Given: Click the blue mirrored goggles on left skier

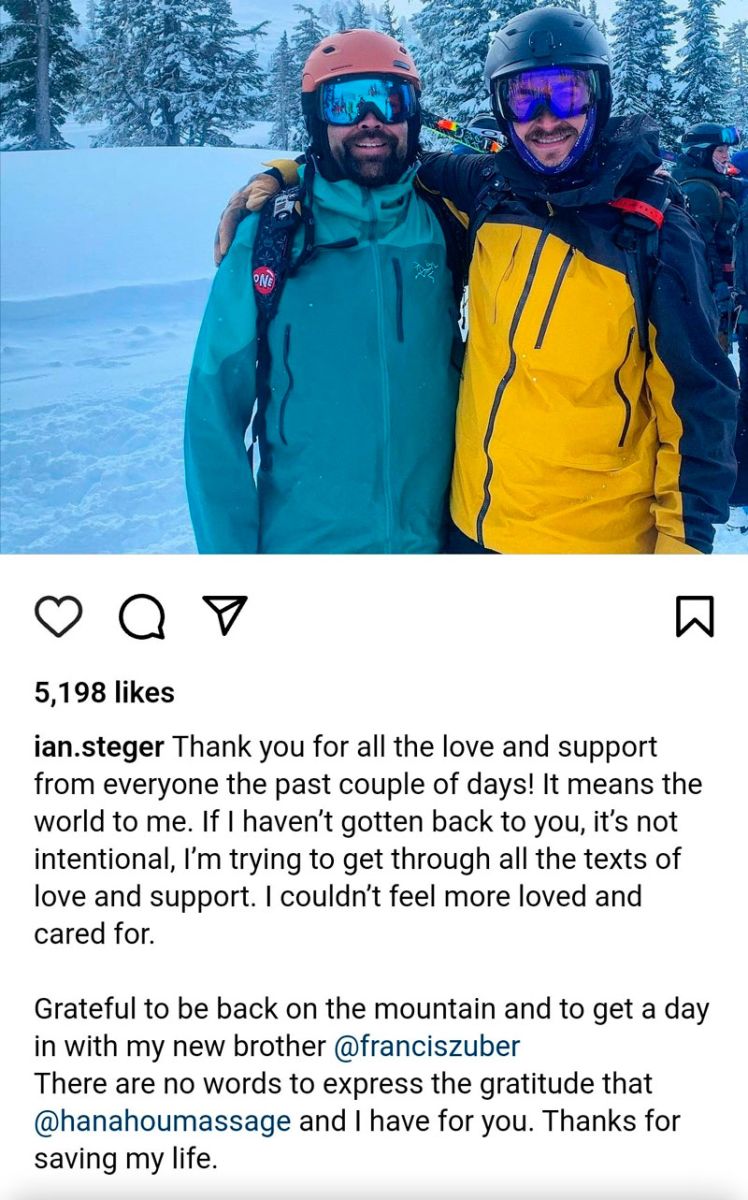Looking at the screenshot, I should (x=368, y=100).
